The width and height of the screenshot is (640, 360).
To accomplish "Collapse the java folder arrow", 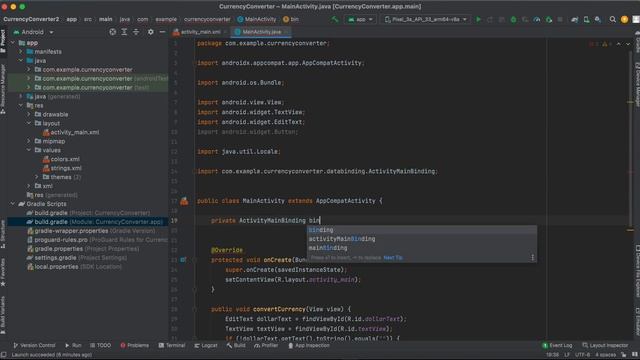I will click(21, 61).
